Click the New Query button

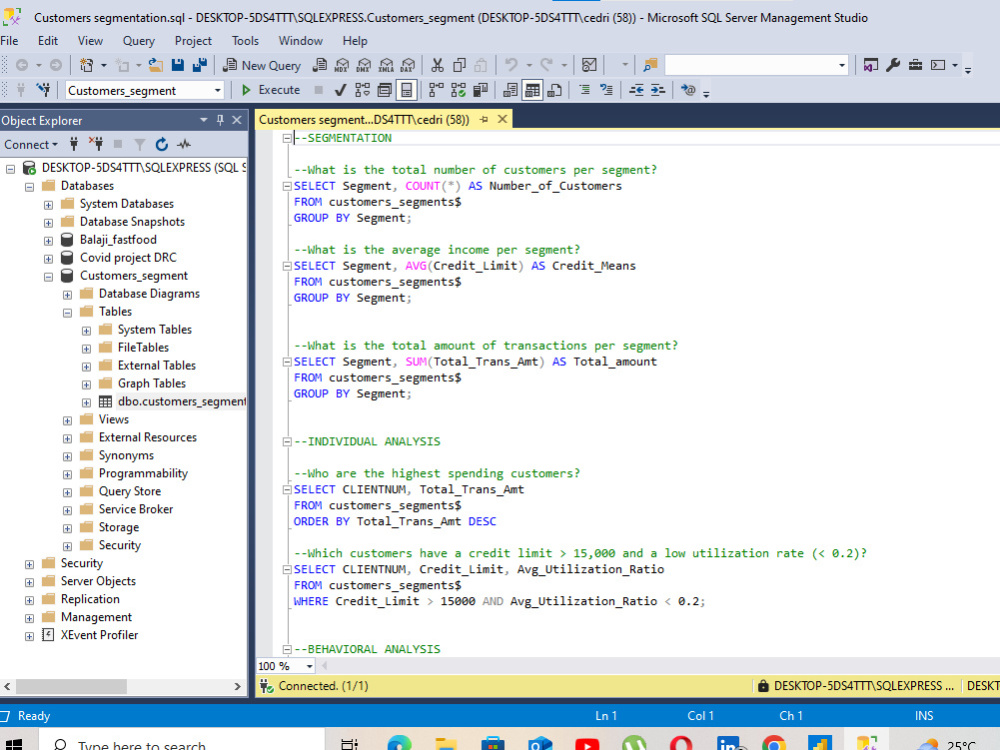[262, 65]
